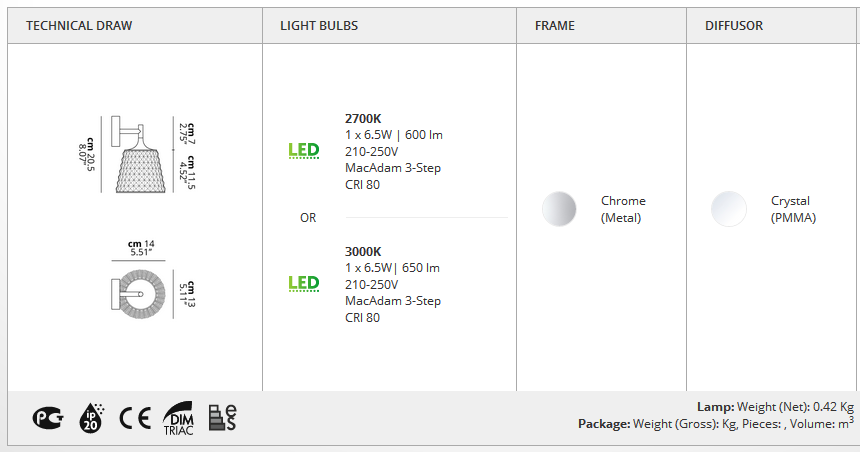
Task: Select the Crystal diffusor color swatch
Action: click(x=729, y=209)
